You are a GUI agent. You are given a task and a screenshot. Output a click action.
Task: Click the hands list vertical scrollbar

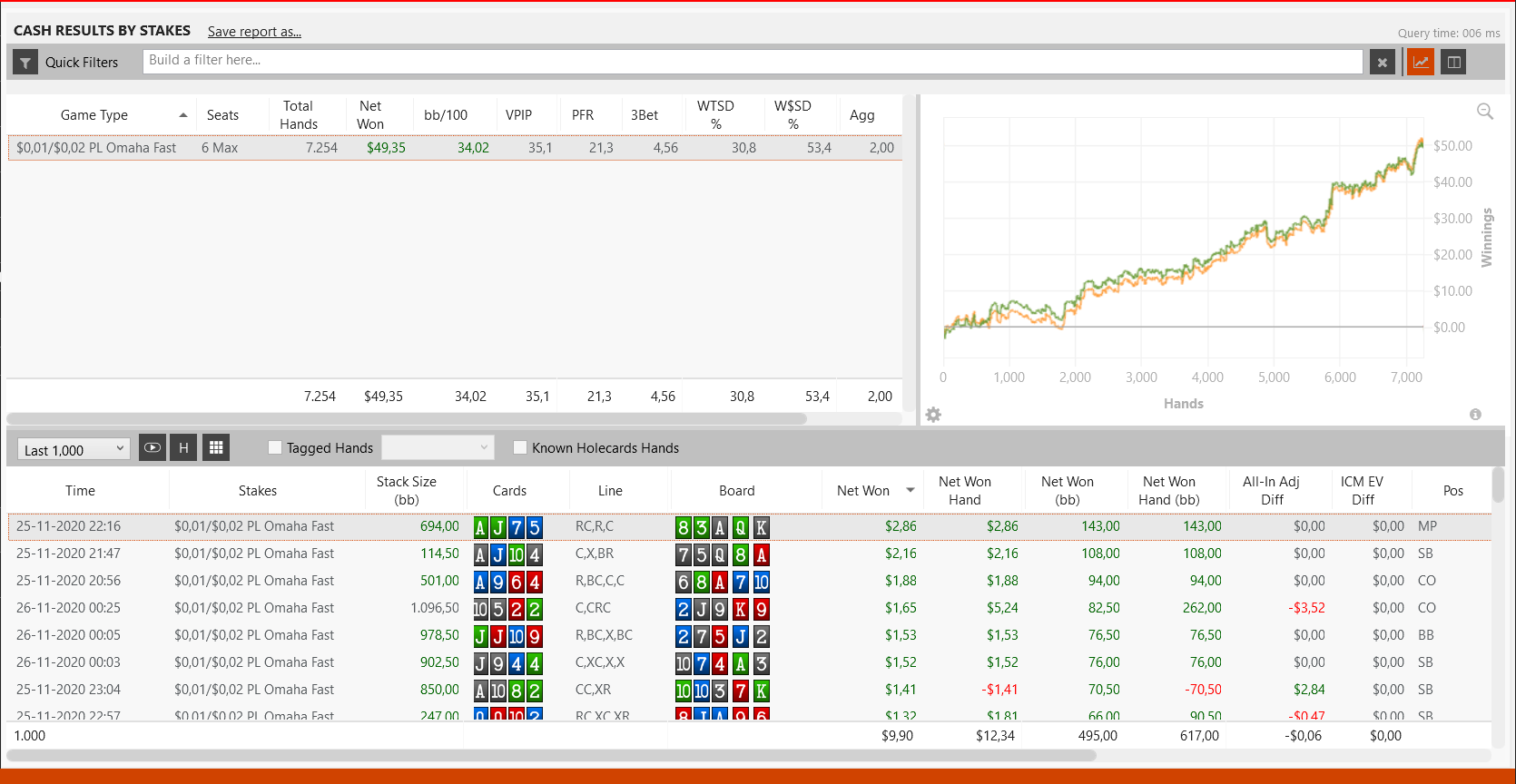1499,485
